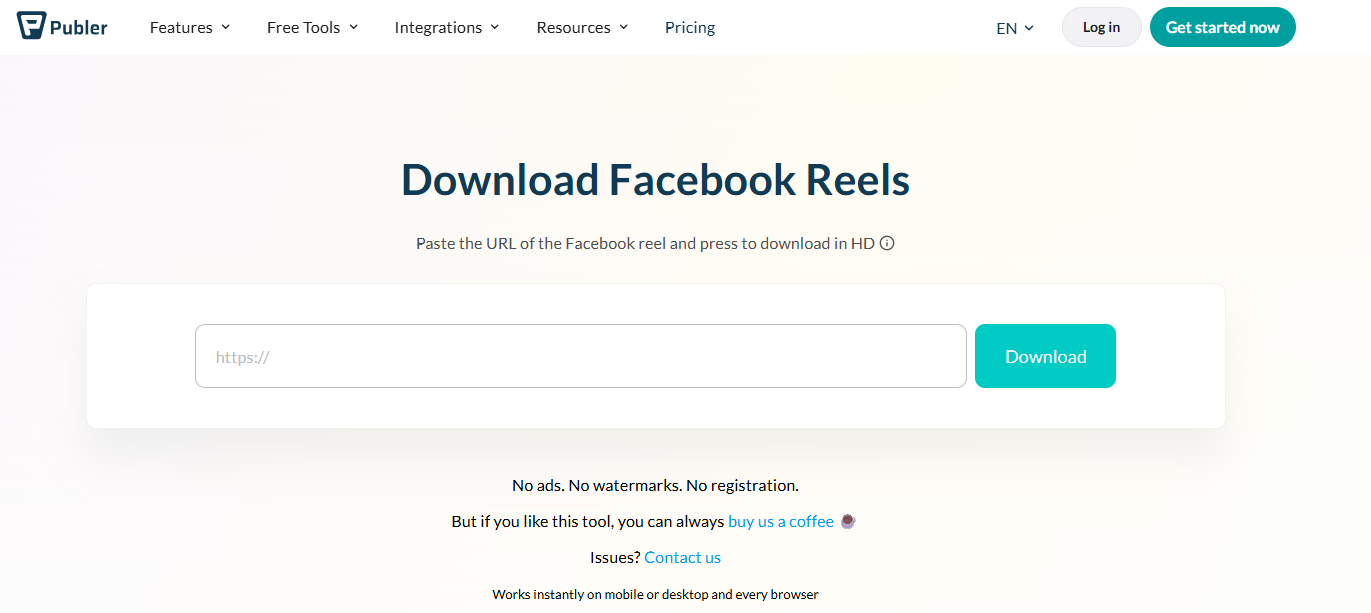Click Get started now button
Viewport: 1371px width, 613px height.
[1222, 27]
